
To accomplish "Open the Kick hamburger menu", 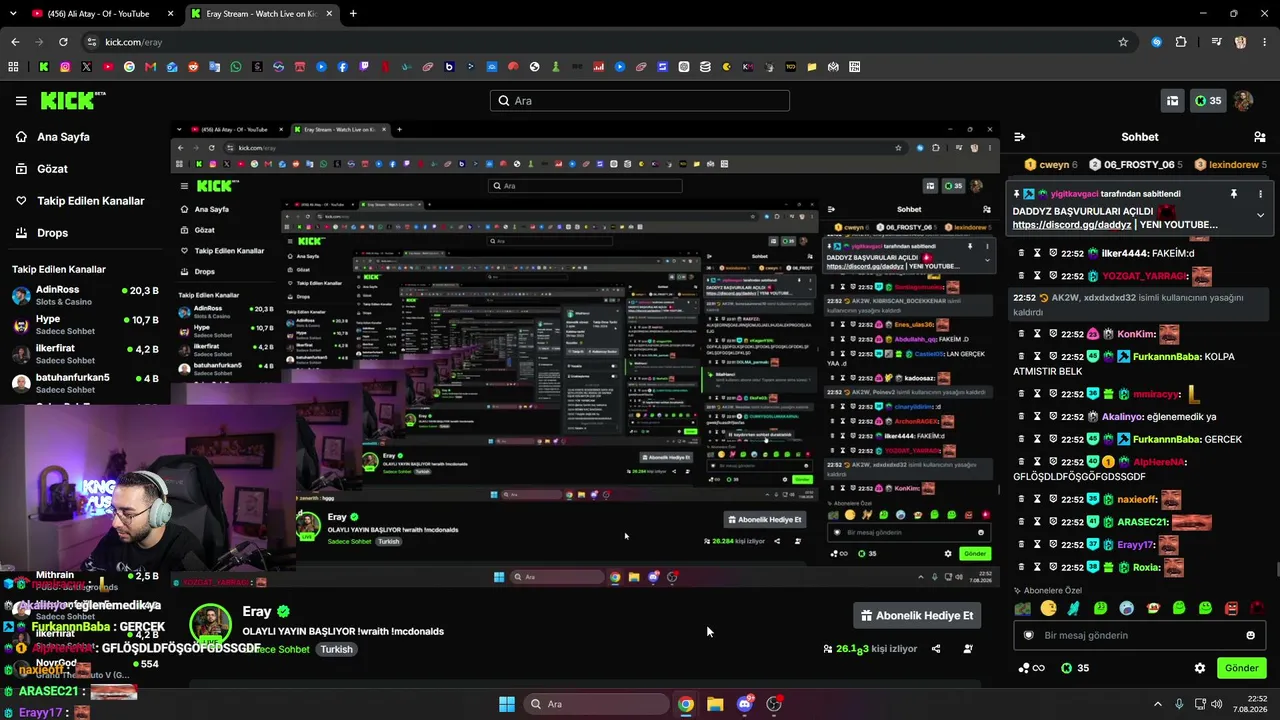I will pos(21,101).
